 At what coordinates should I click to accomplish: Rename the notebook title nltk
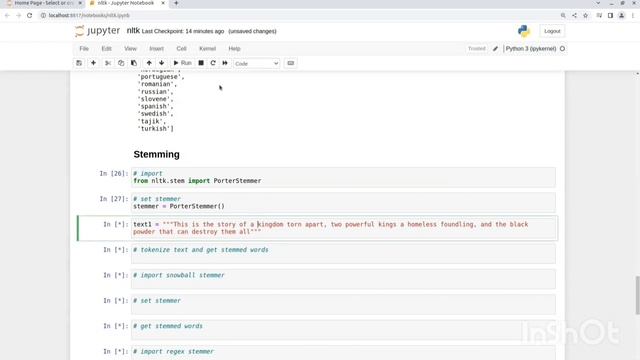pos(133,31)
